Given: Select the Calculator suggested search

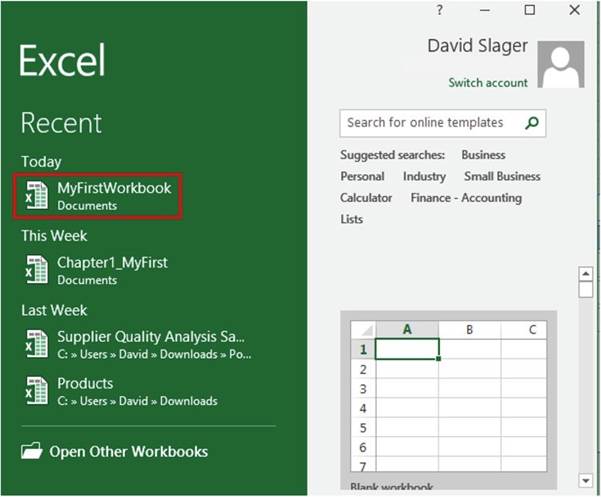Looking at the screenshot, I should click(366, 198).
